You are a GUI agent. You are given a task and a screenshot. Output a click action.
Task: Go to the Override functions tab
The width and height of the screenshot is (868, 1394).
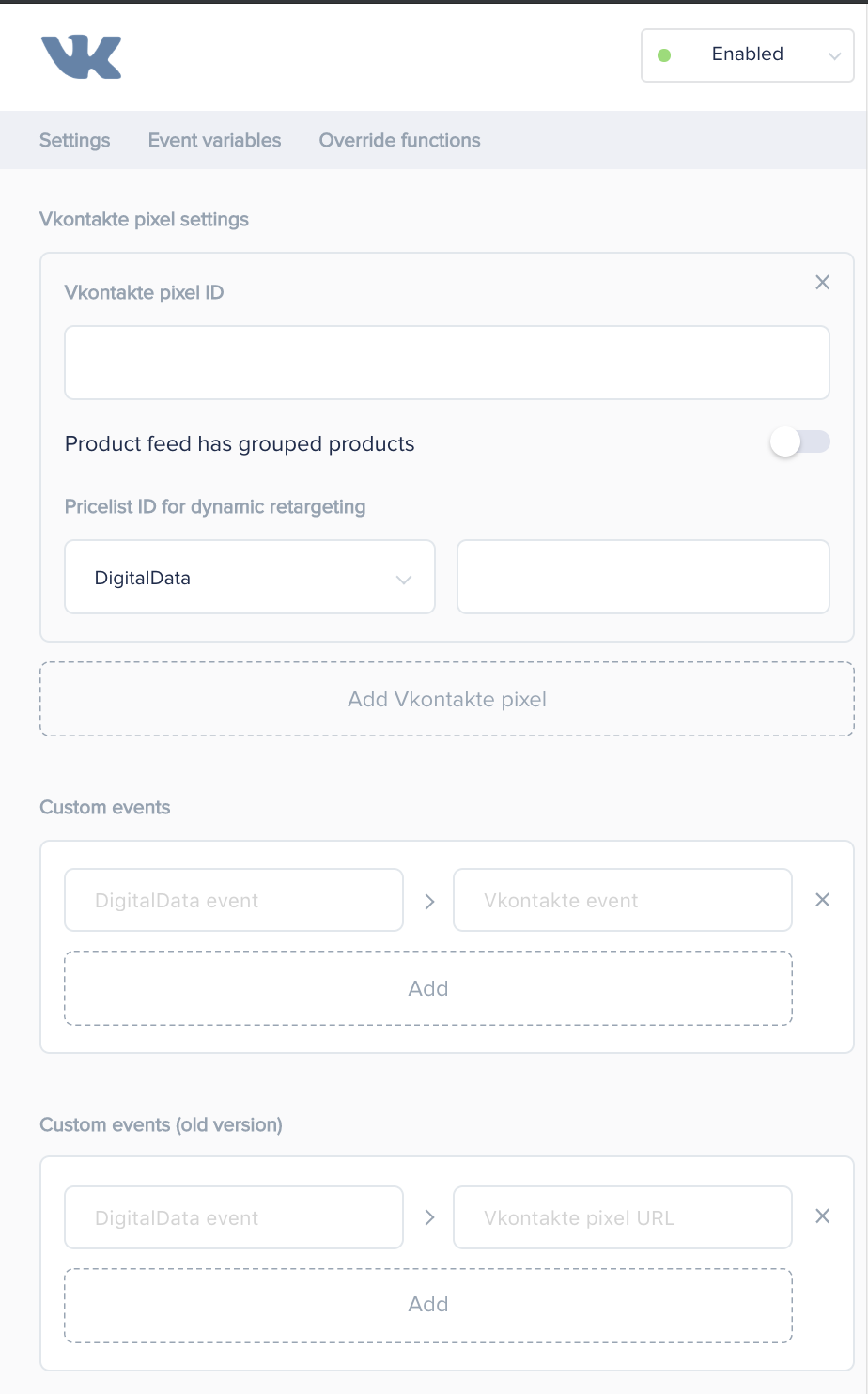coord(400,141)
